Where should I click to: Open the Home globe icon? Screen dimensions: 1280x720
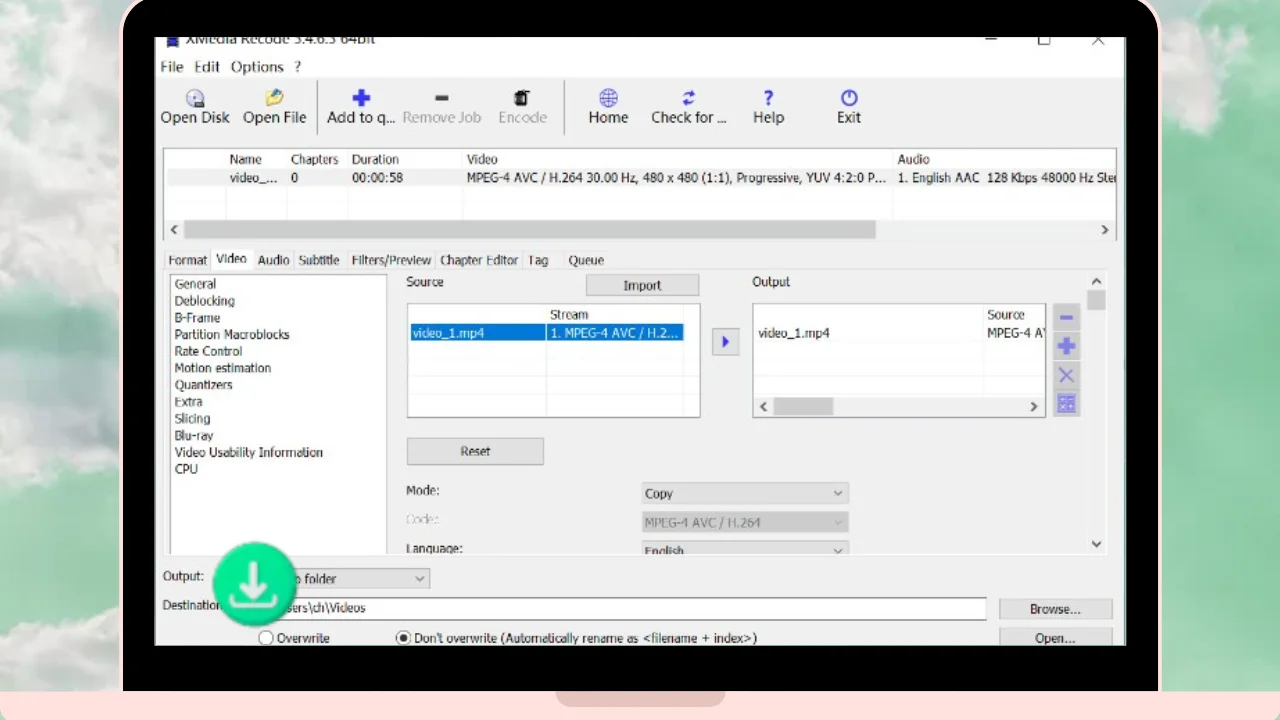pos(608,98)
